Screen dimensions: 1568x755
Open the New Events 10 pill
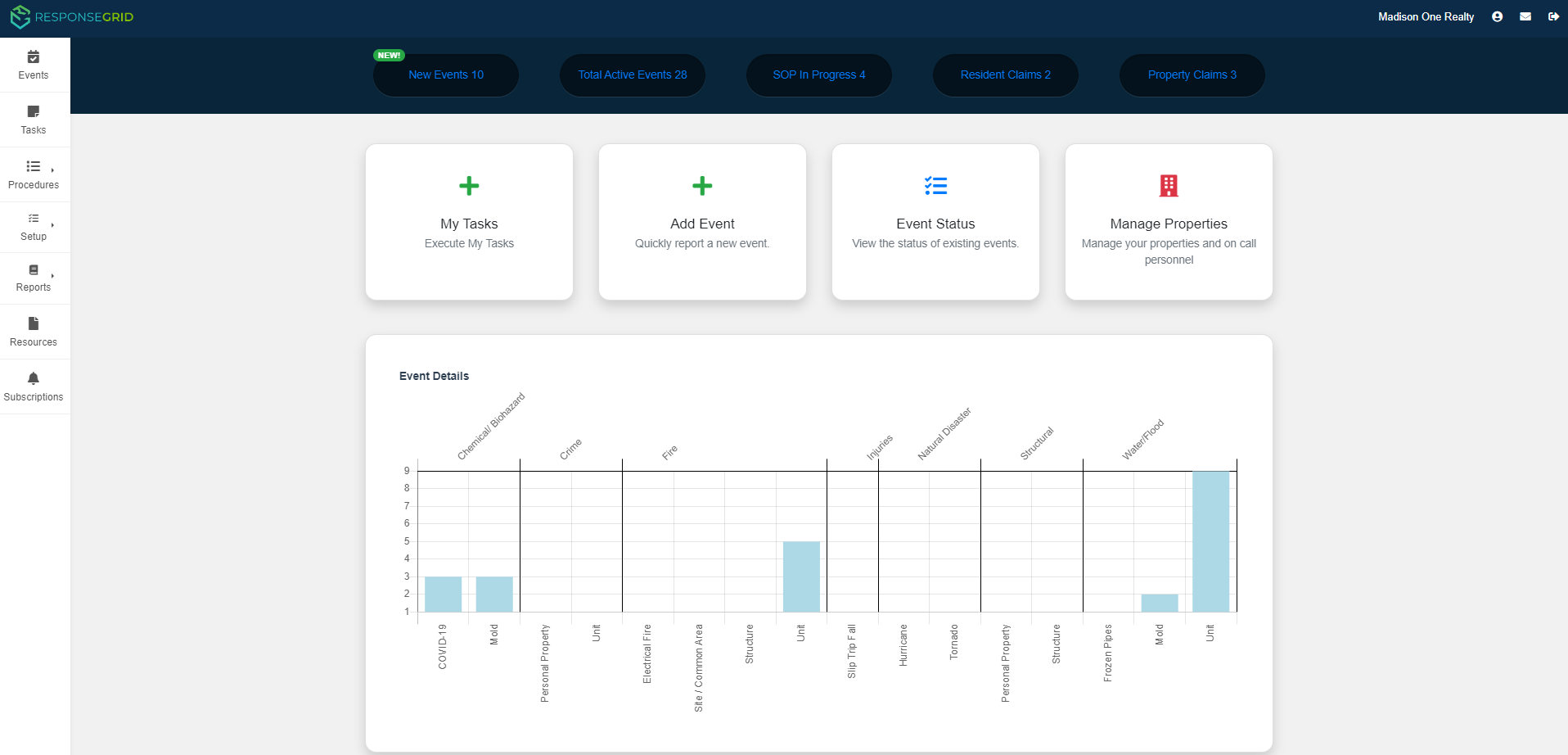click(446, 75)
